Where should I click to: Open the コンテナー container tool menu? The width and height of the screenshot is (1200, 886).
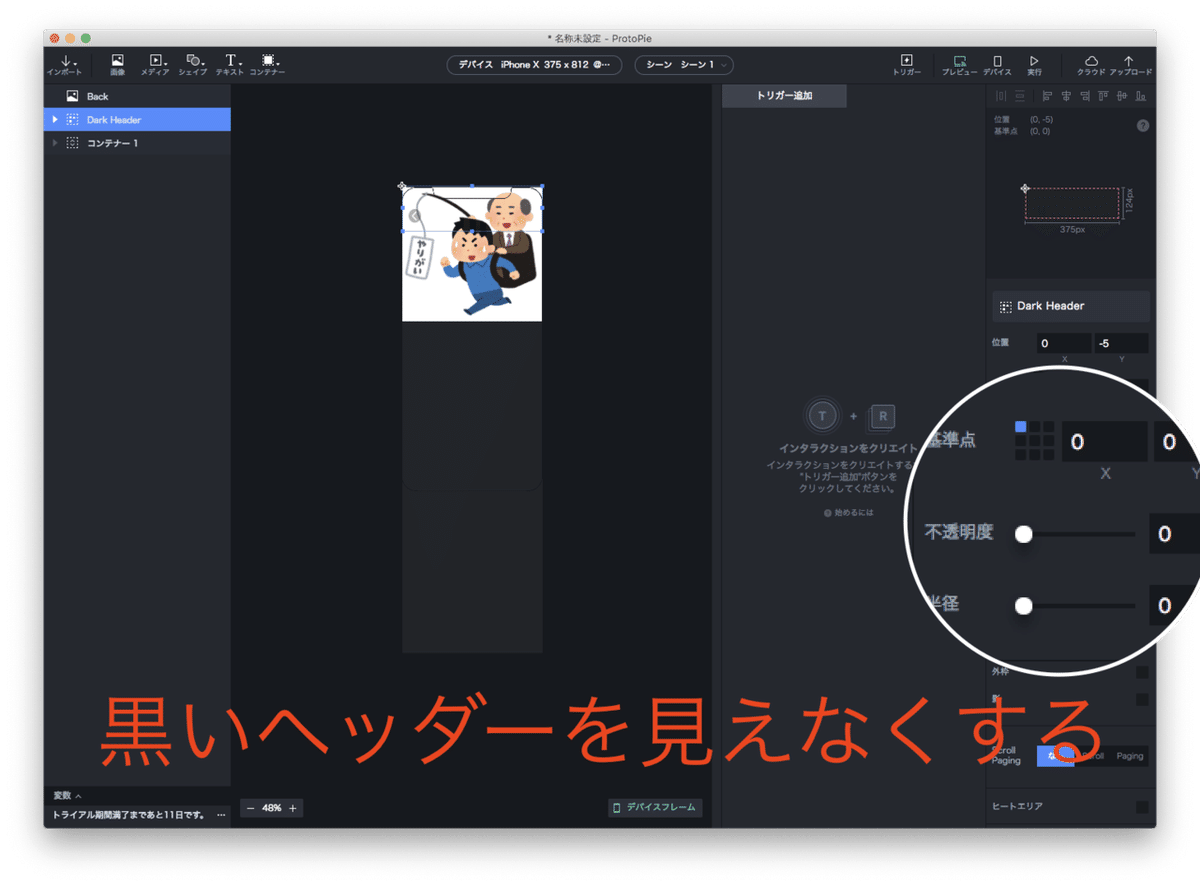click(x=268, y=65)
